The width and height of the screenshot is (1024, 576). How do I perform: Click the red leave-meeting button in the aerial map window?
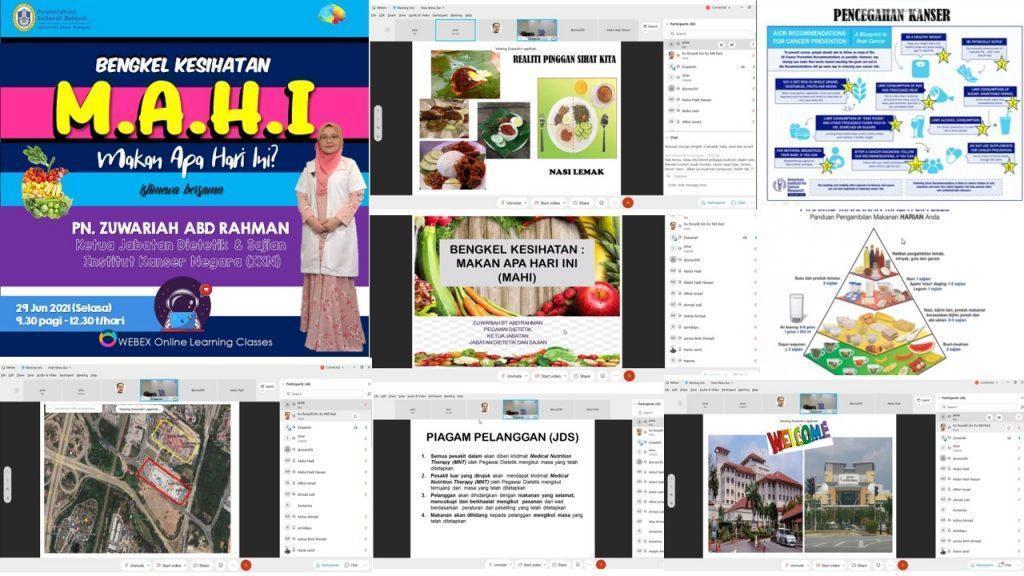(246, 565)
